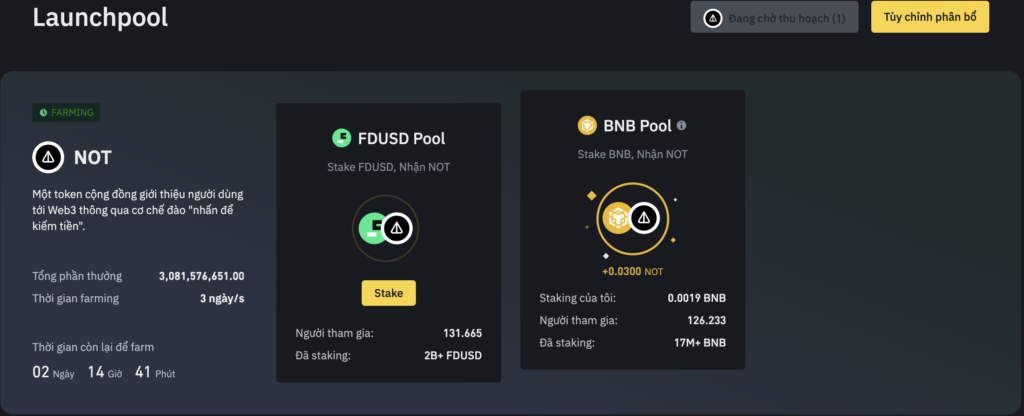Click the FARMING status badge

click(x=67, y=112)
